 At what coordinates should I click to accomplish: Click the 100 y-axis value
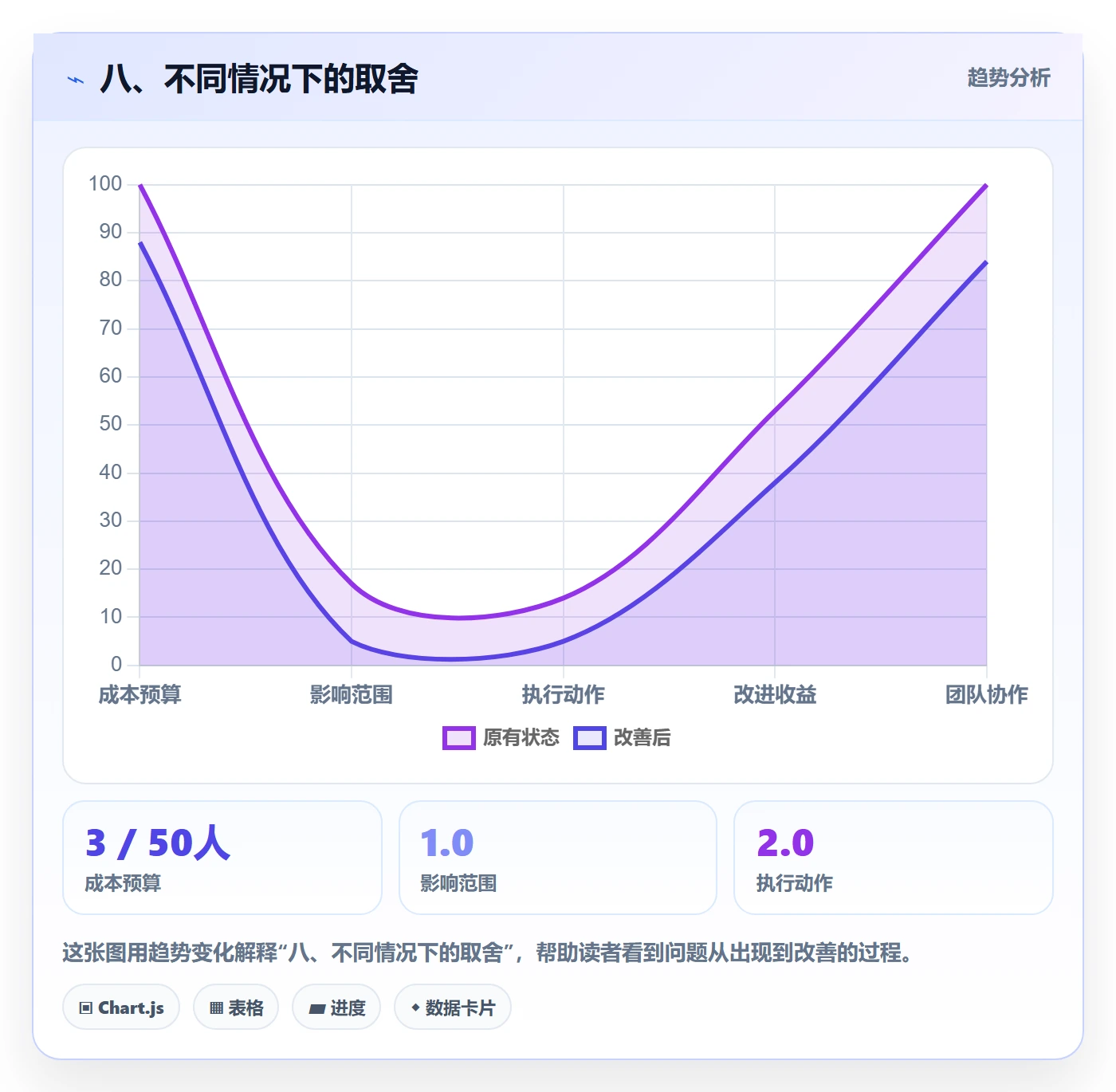coord(105,184)
